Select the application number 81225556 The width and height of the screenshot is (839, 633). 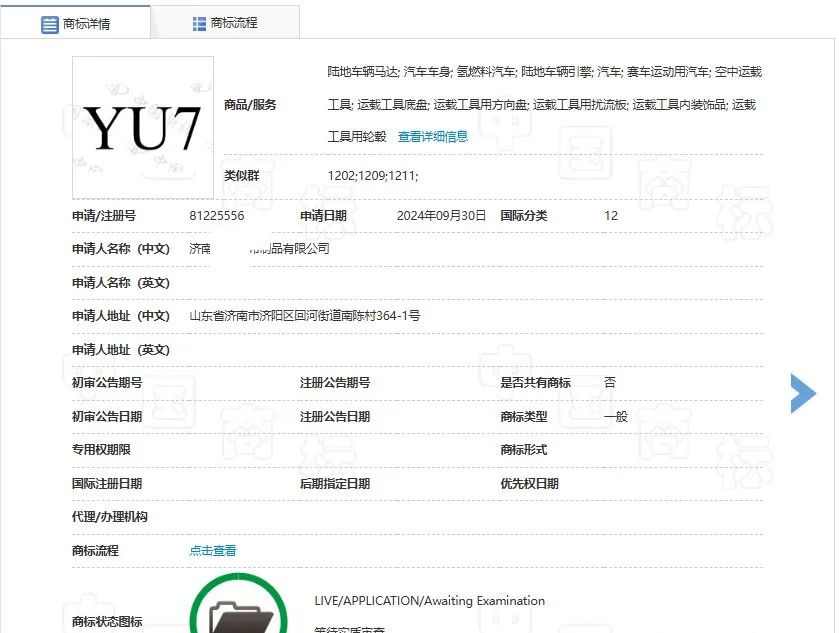217,216
